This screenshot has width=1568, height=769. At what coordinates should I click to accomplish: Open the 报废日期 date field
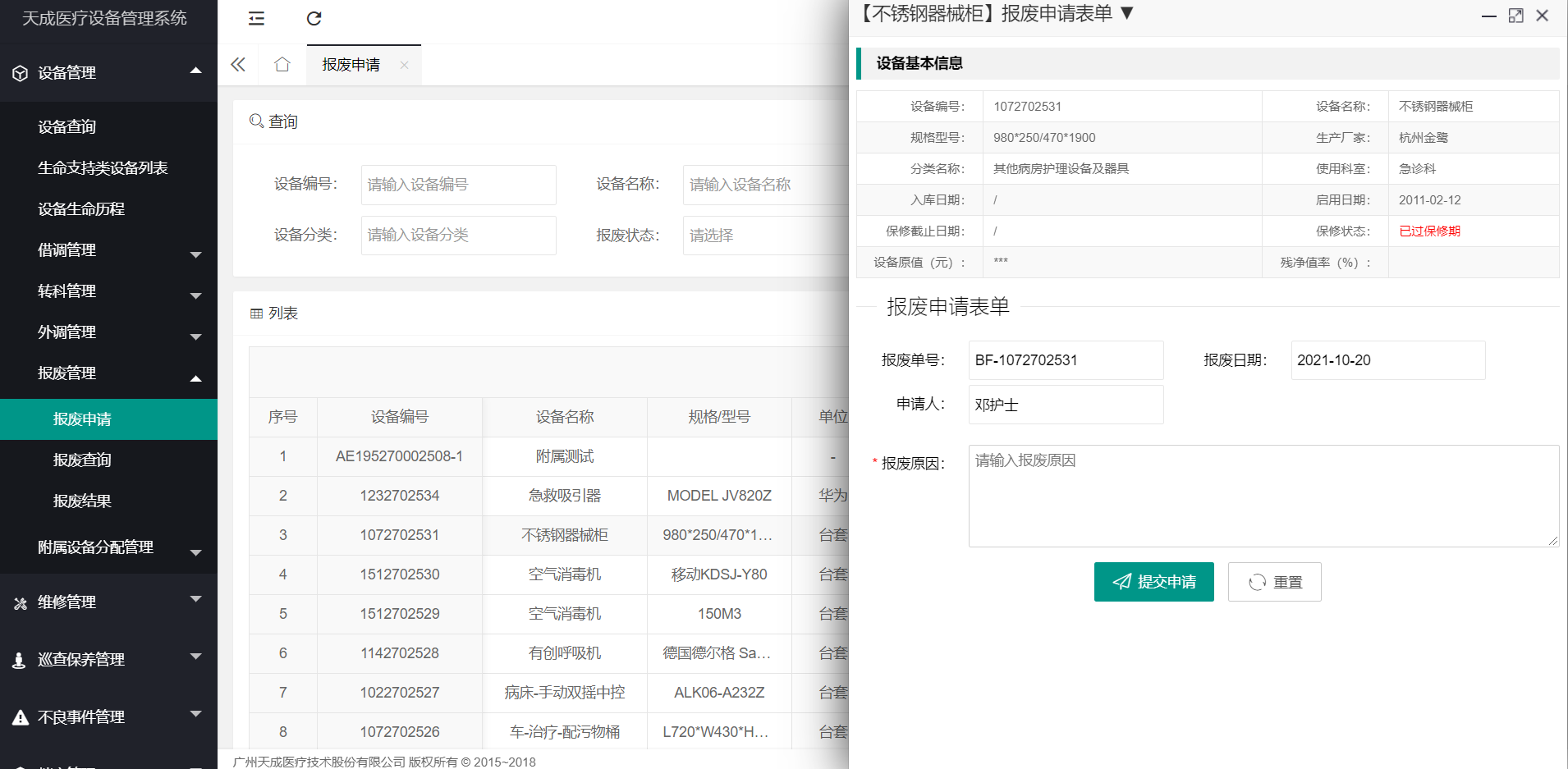(1387, 360)
